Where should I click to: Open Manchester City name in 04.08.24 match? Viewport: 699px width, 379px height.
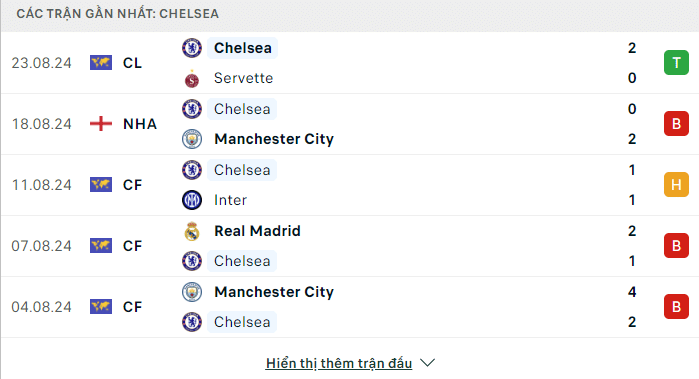pyautogui.click(x=274, y=292)
